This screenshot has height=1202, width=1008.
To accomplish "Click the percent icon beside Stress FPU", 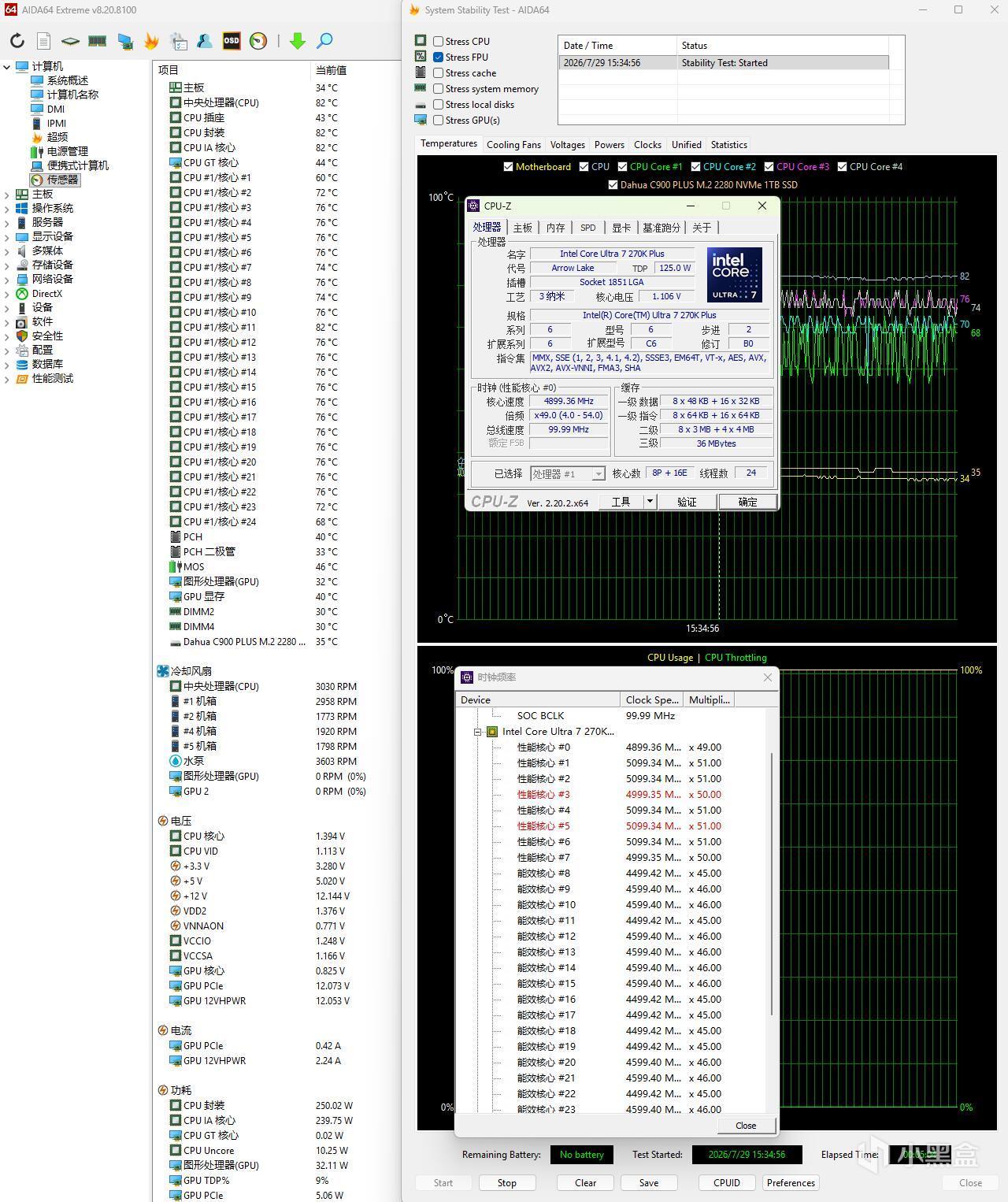I will (x=421, y=56).
